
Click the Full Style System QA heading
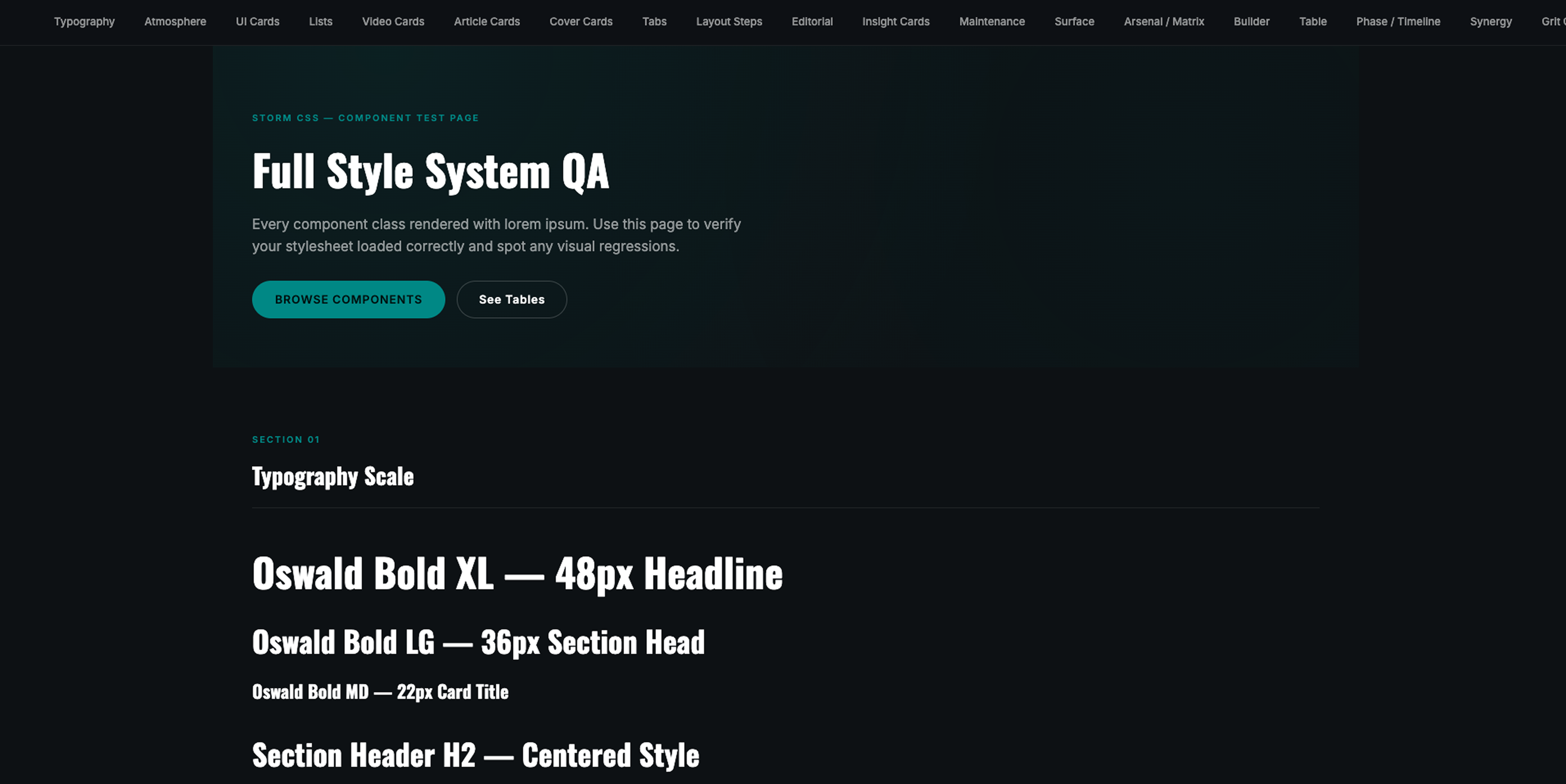tap(431, 172)
